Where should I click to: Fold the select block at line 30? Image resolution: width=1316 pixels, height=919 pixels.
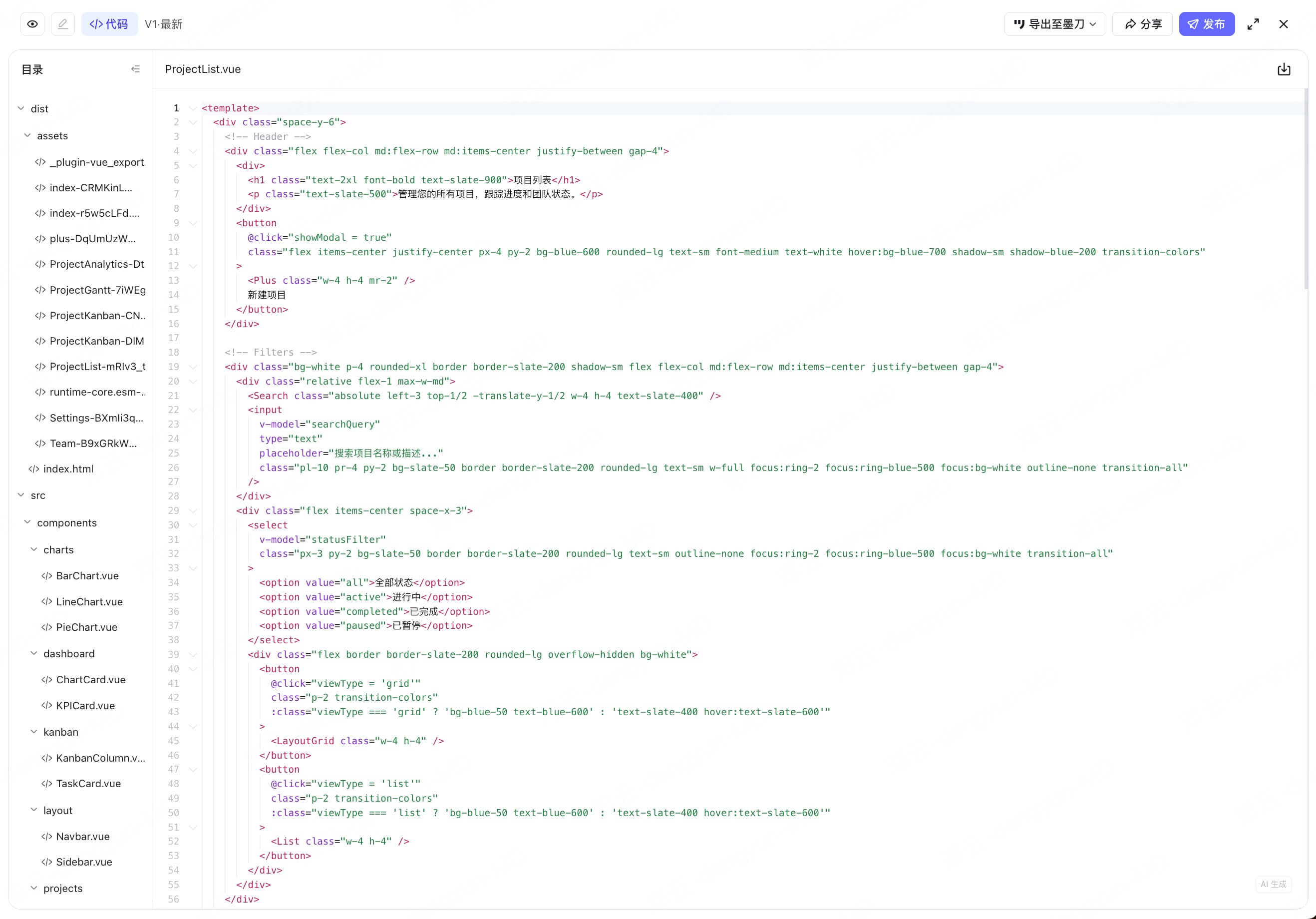[x=193, y=525]
